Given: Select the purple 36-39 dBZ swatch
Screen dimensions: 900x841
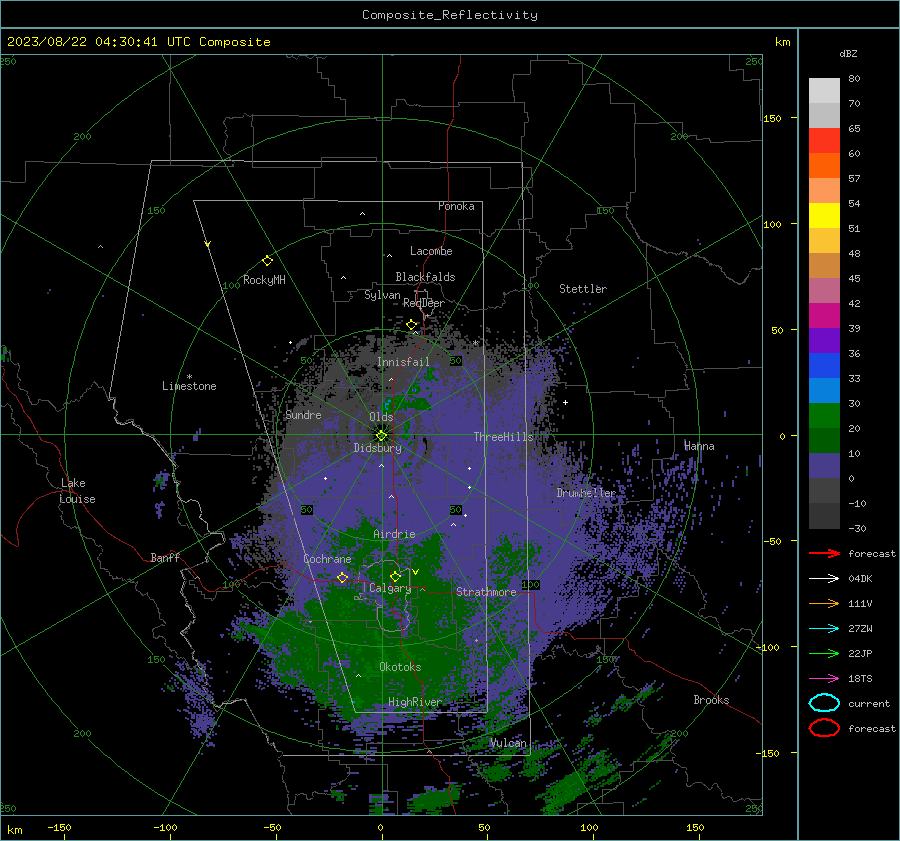Looking at the screenshot, I should point(824,340).
